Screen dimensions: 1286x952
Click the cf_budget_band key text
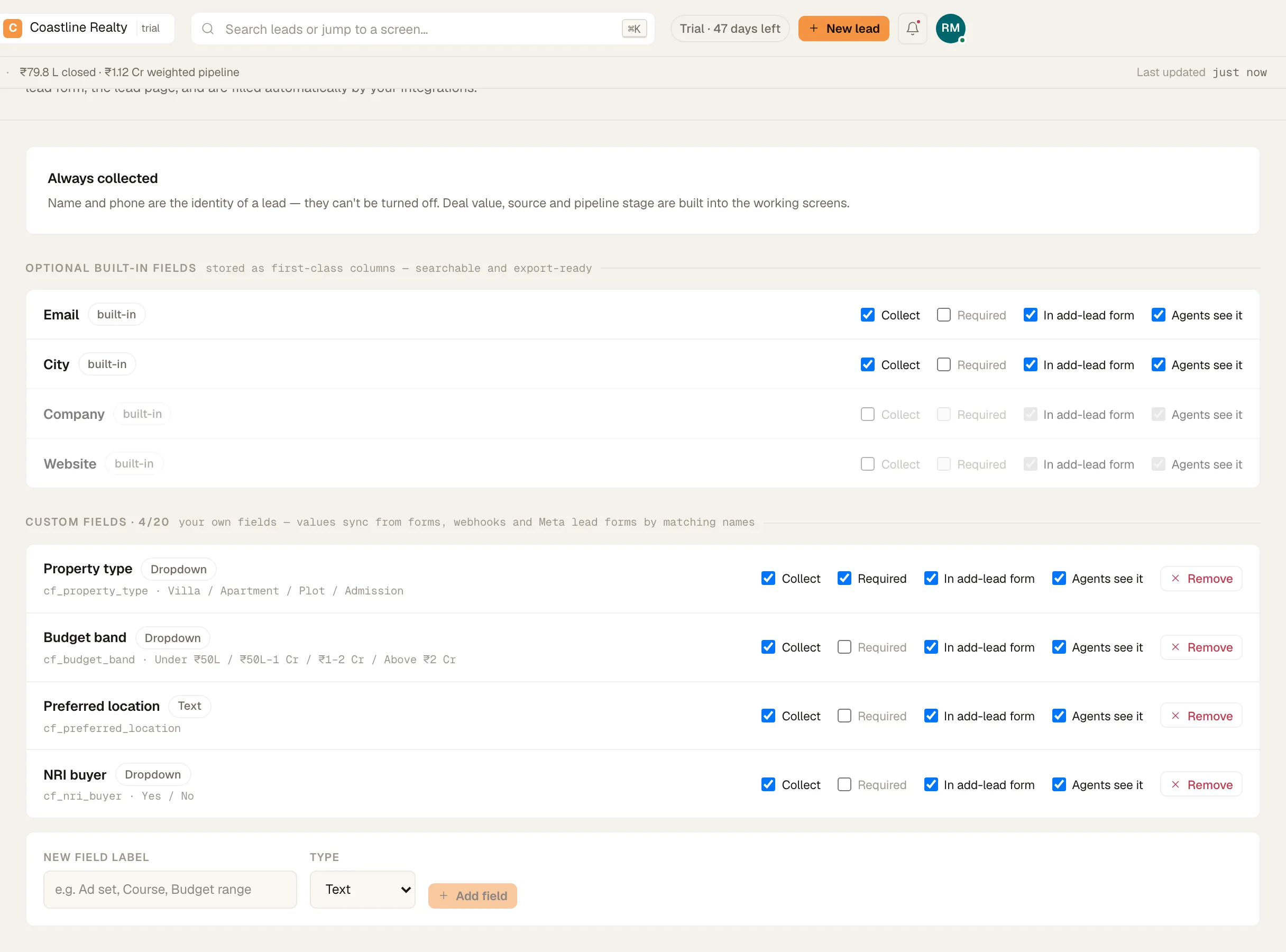point(89,659)
